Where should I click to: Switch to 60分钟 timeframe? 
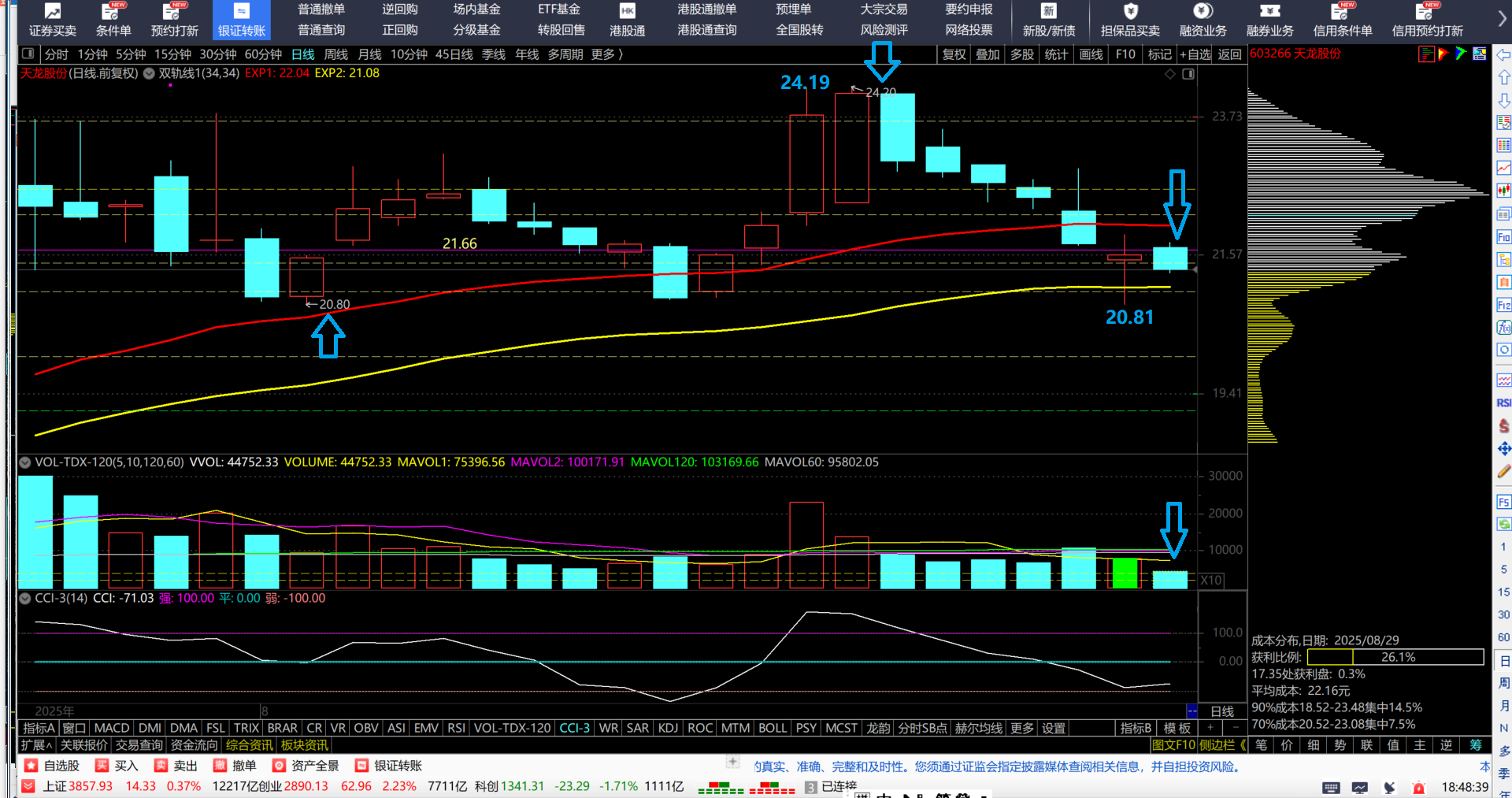click(263, 54)
